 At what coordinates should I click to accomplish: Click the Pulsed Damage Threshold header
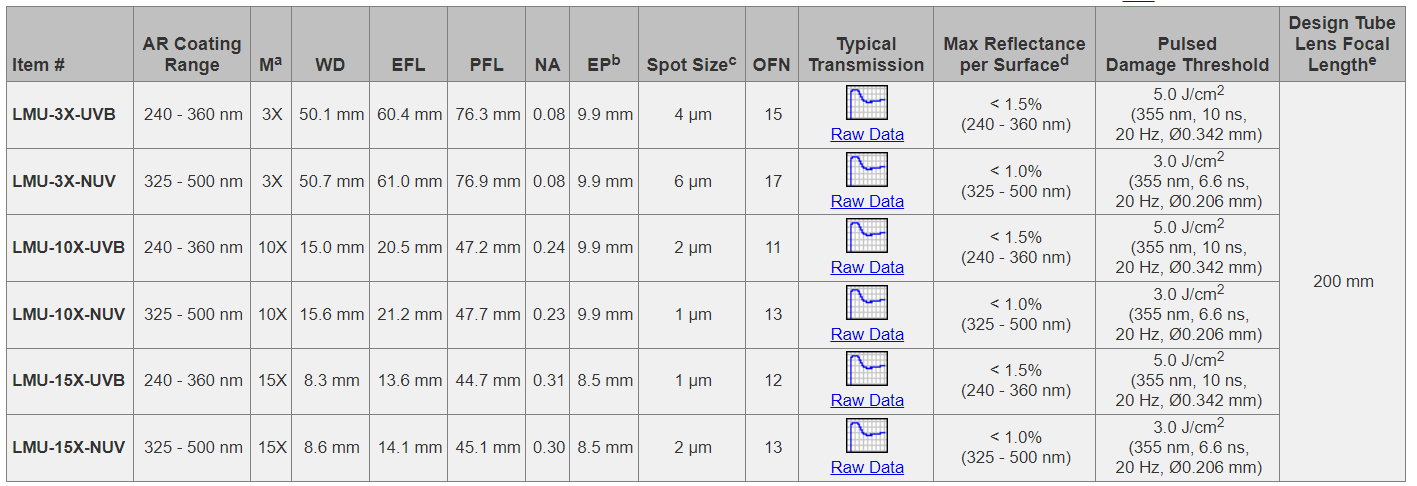coord(1187,54)
